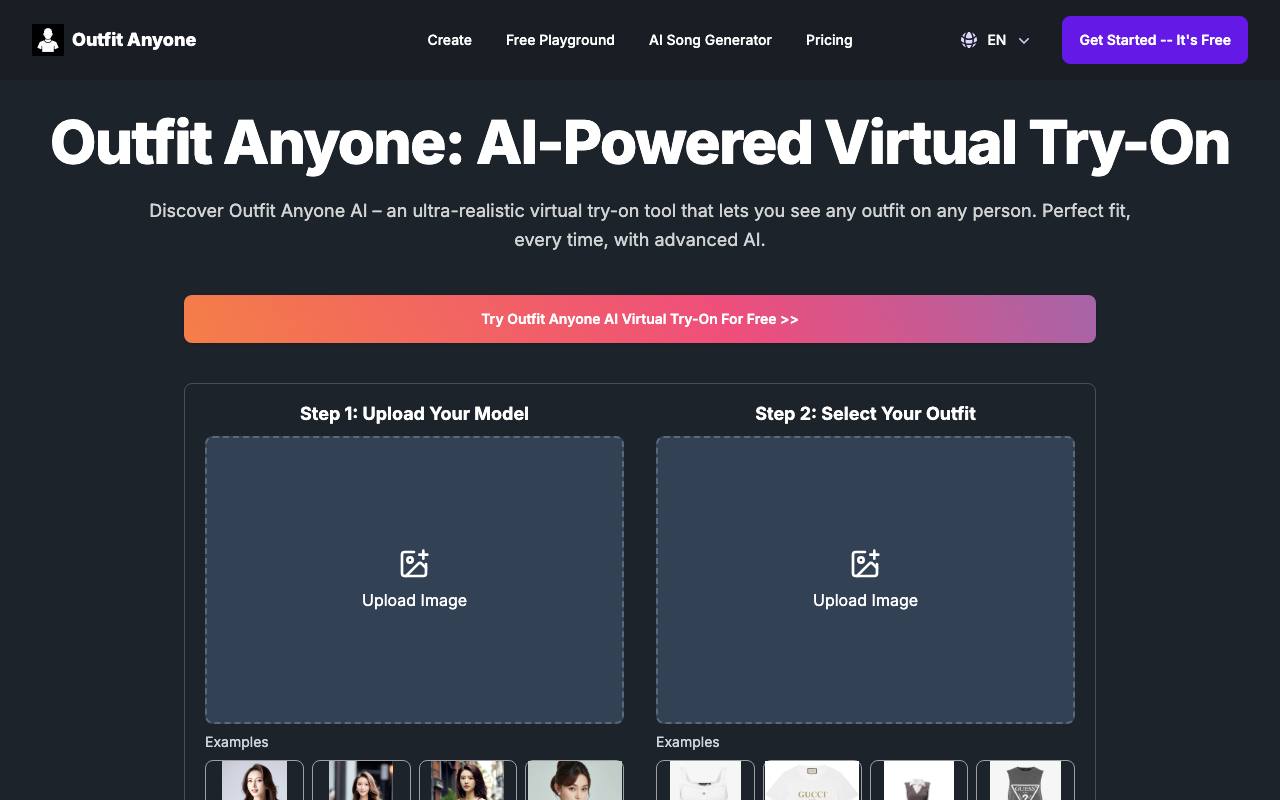Click the image-plus icon in Step 1
Image resolution: width=1280 pixels, height=800 pixels.
(x=414, y=563)
